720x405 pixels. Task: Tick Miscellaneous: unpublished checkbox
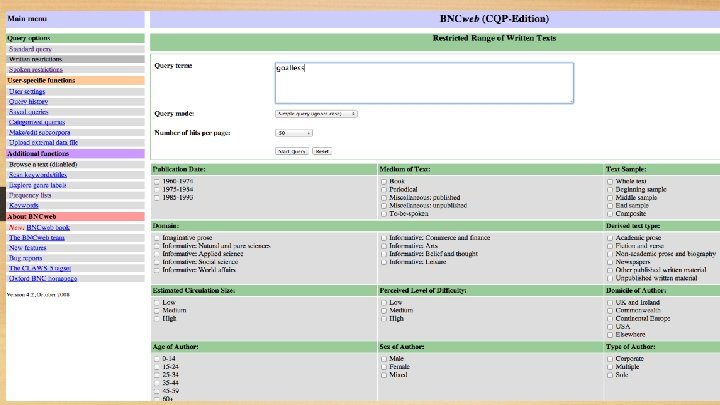click(x=384, y=206)
